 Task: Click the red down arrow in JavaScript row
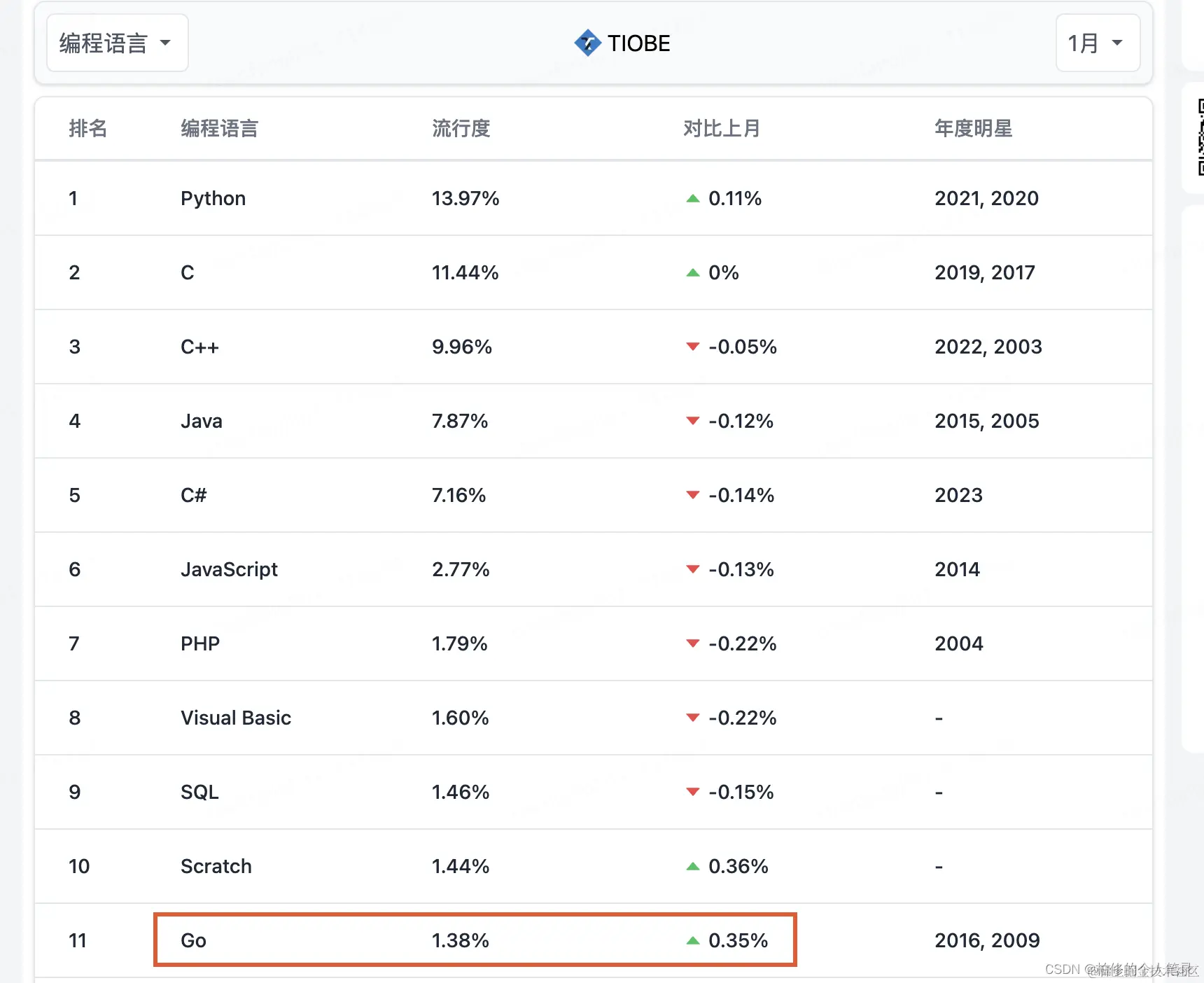(x=693, y=569)
